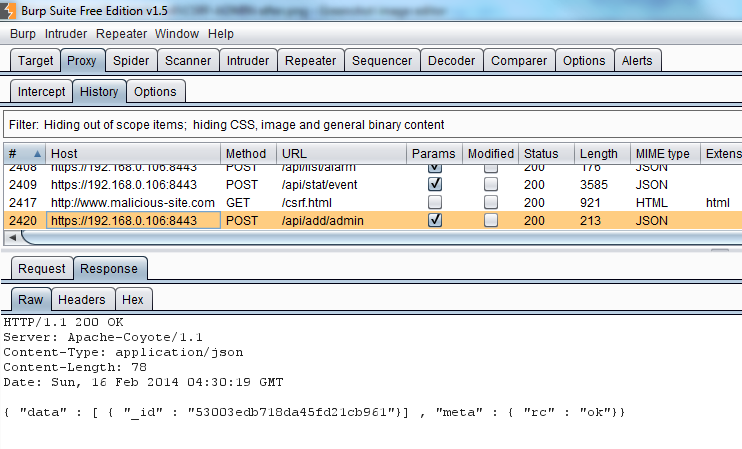Sort by the # column header
This screenshot has width=742, height=449.
coord(25,154)
